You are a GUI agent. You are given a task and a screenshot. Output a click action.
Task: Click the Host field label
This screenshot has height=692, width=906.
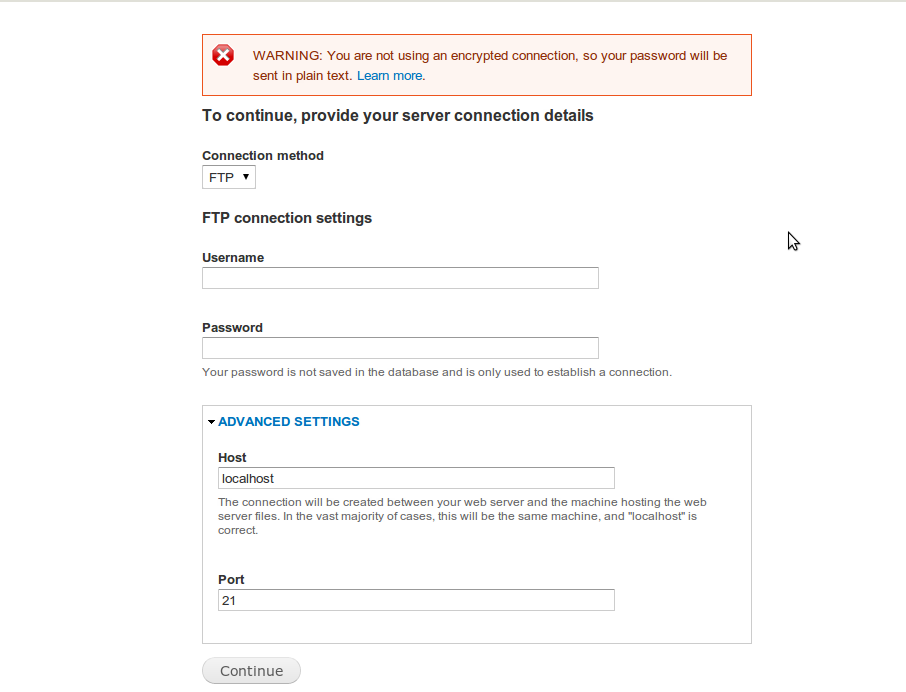[x=232, y=458]
